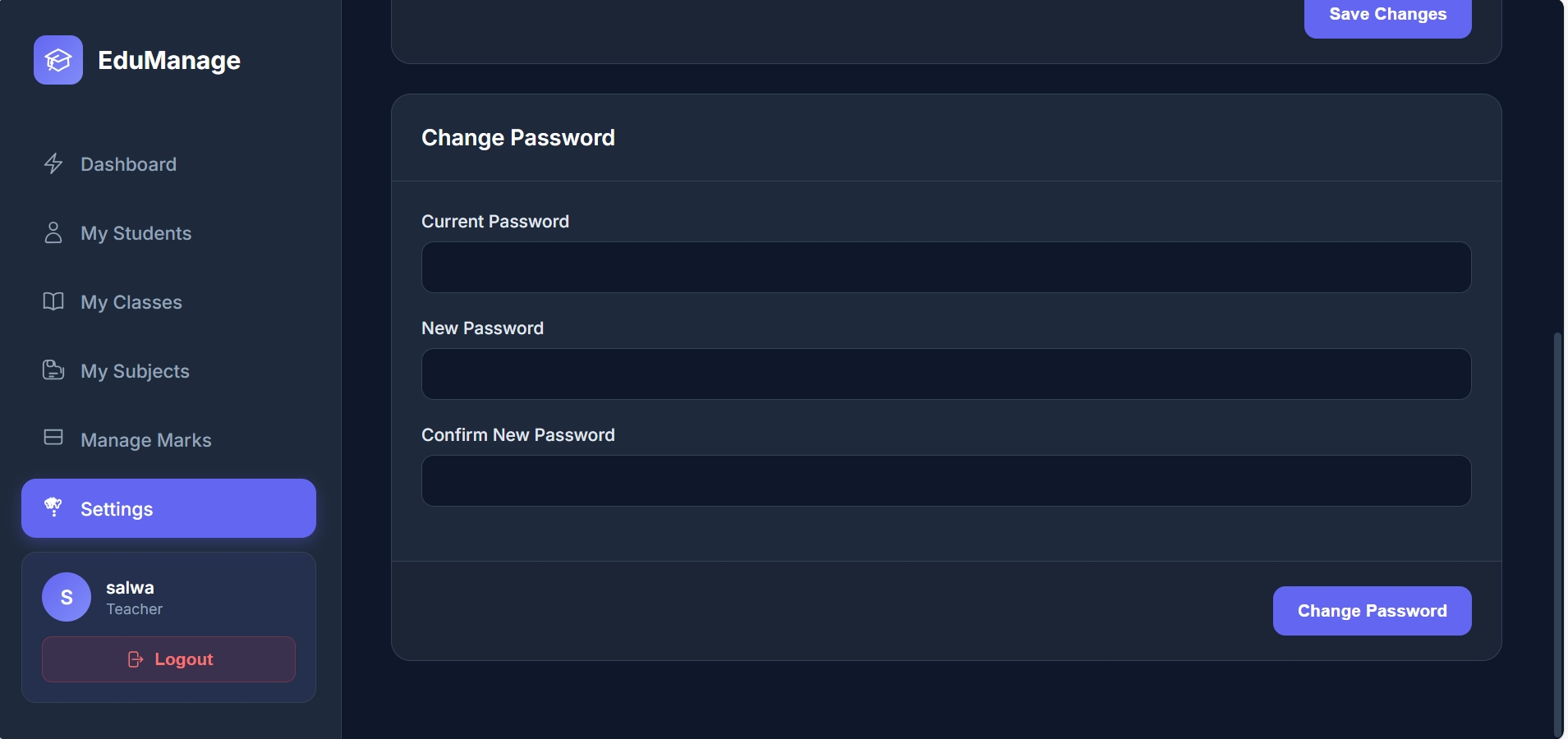Image resolution: width=1568 pixels, height=739 pixels.
Task: Click the Dashboard lightning bolt icon
Action: [x=53, y=163]
